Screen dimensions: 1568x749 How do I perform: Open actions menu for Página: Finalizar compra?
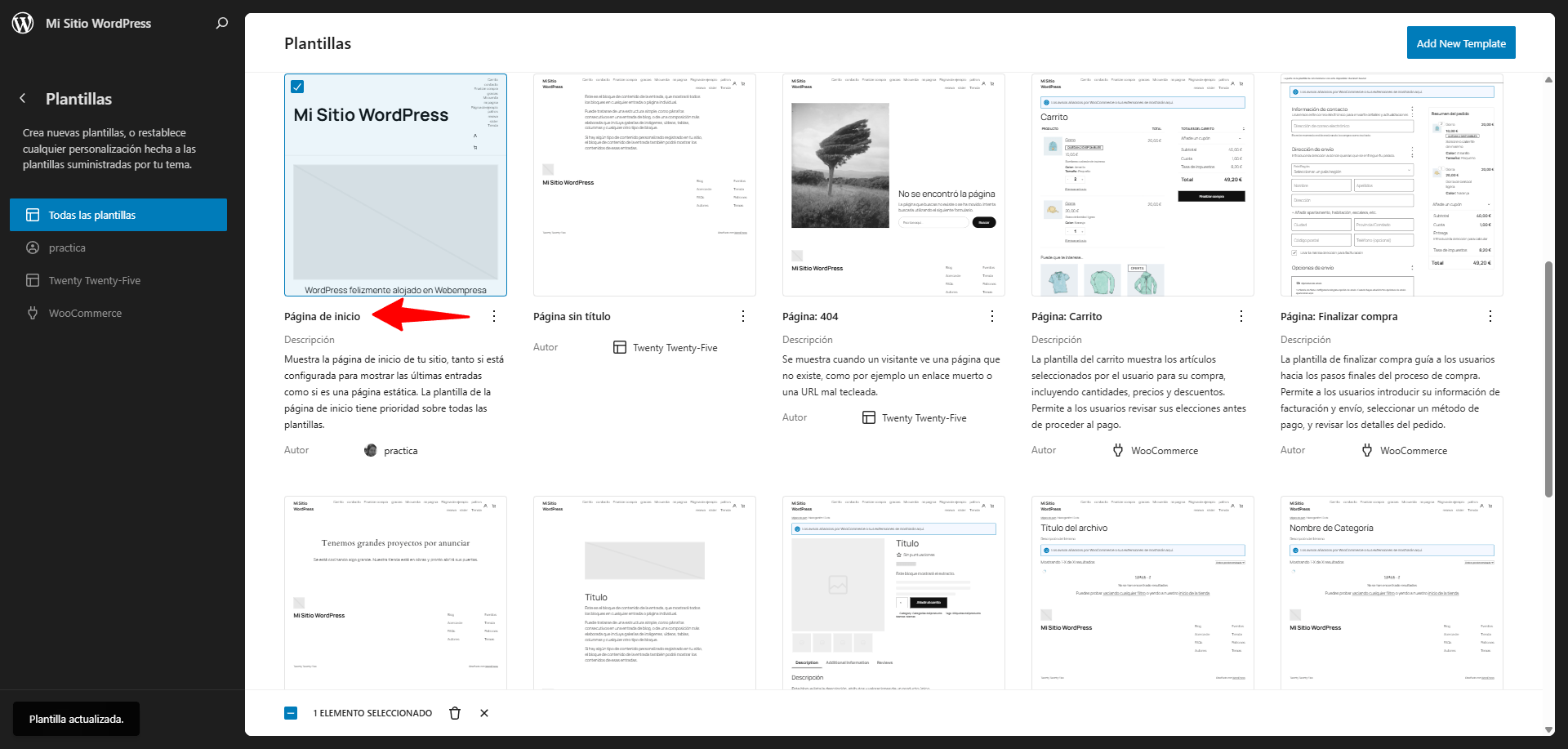1490,316
